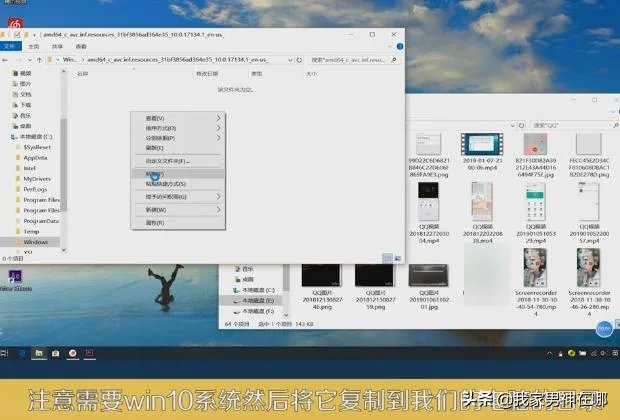Choose Properties (R) in context menu
Image resolution: width=620 pixels, height=420 pixels.
[x=178, y=223]
